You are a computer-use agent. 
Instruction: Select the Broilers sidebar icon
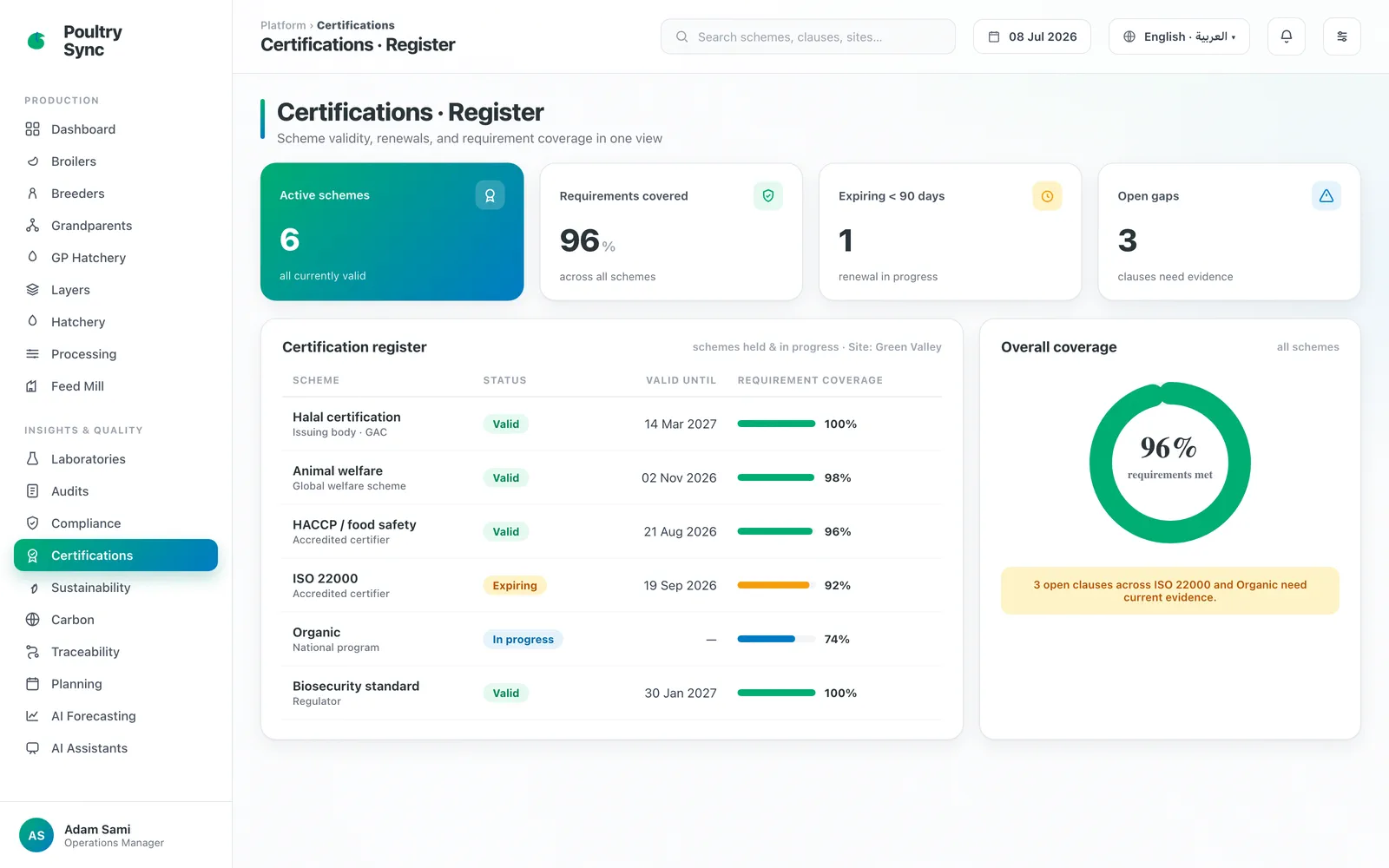pos(32,161)
